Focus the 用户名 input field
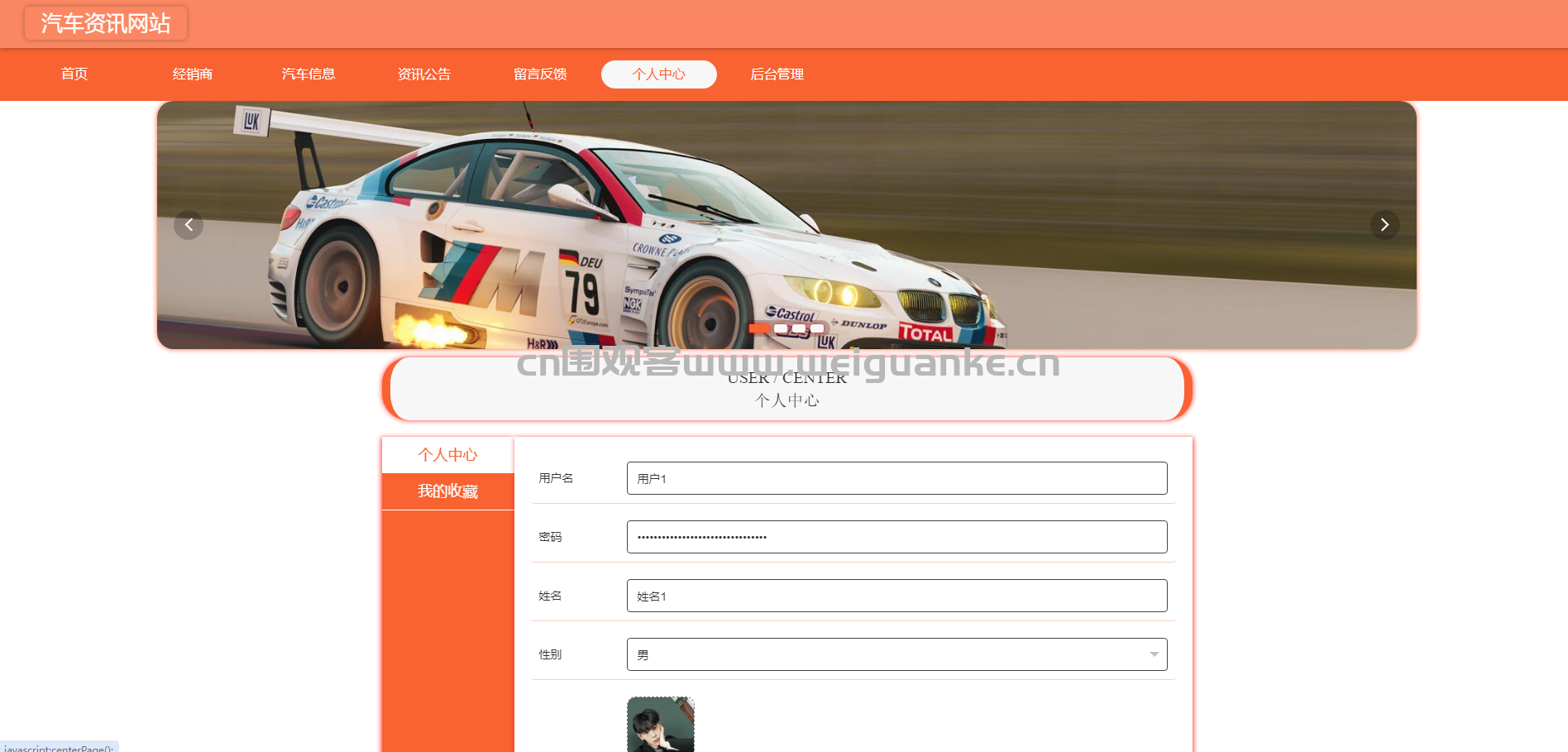Viewport: 1568px width, 752px height. click(x=896, y=478)
